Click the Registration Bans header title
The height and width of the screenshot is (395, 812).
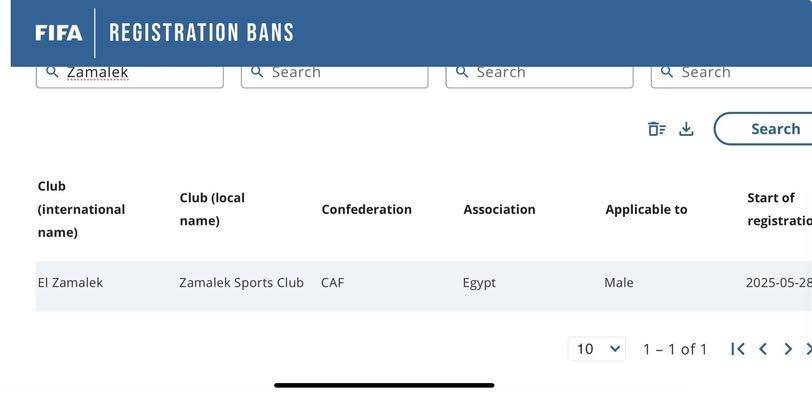tap(201, 33)
